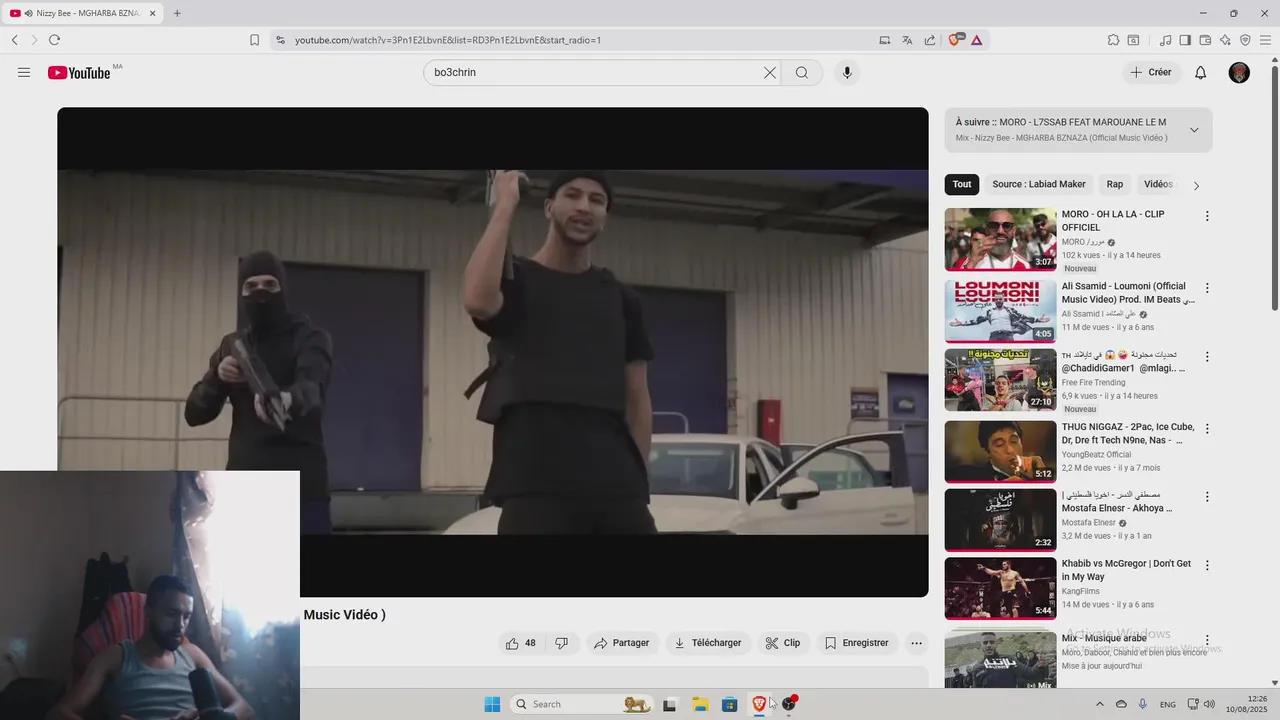The height and width of the screenshot is (720, 1280).
Task: Toggle the browser sidebar panel icon
Action: tap(1185, 40)
